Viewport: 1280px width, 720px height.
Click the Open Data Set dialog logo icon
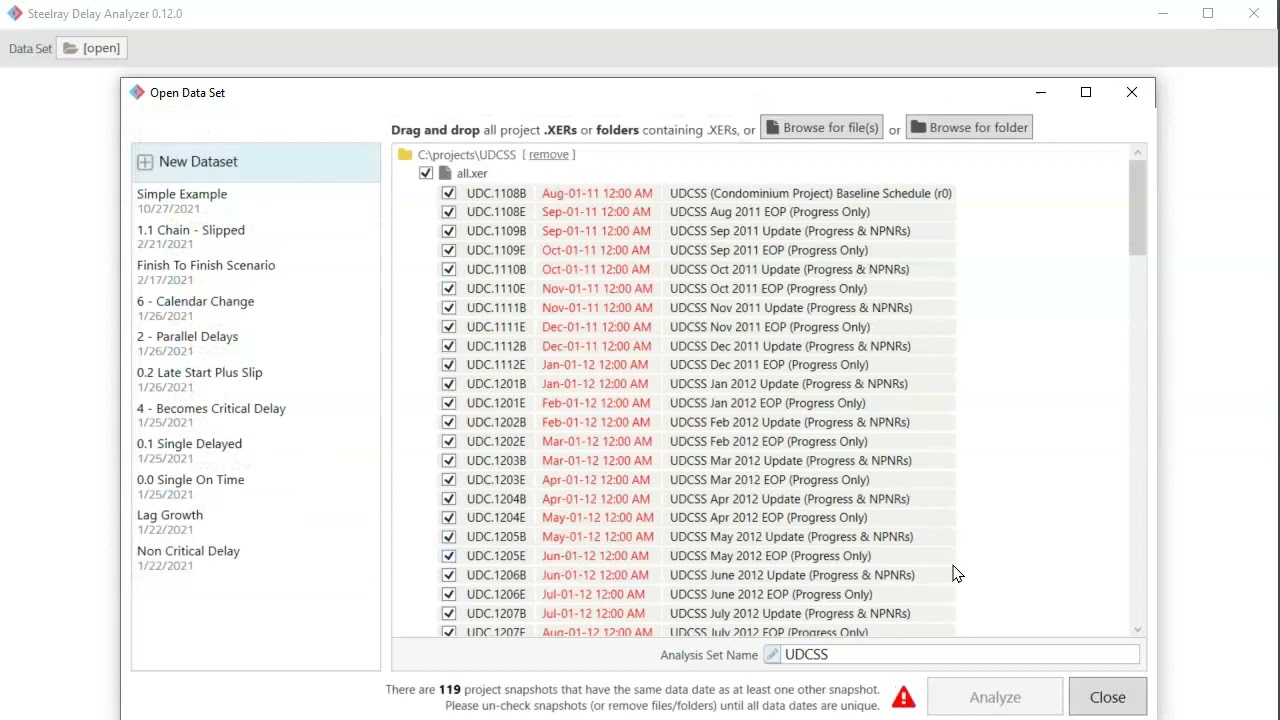137,92
